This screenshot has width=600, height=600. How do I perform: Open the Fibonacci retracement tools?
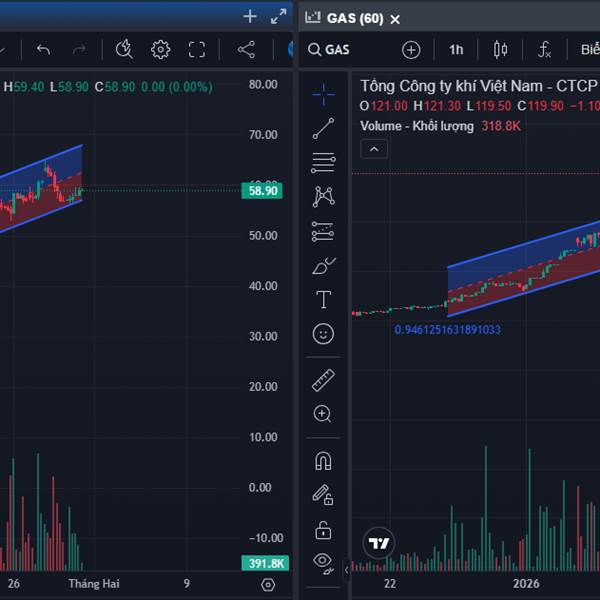(x=323, y=162)
